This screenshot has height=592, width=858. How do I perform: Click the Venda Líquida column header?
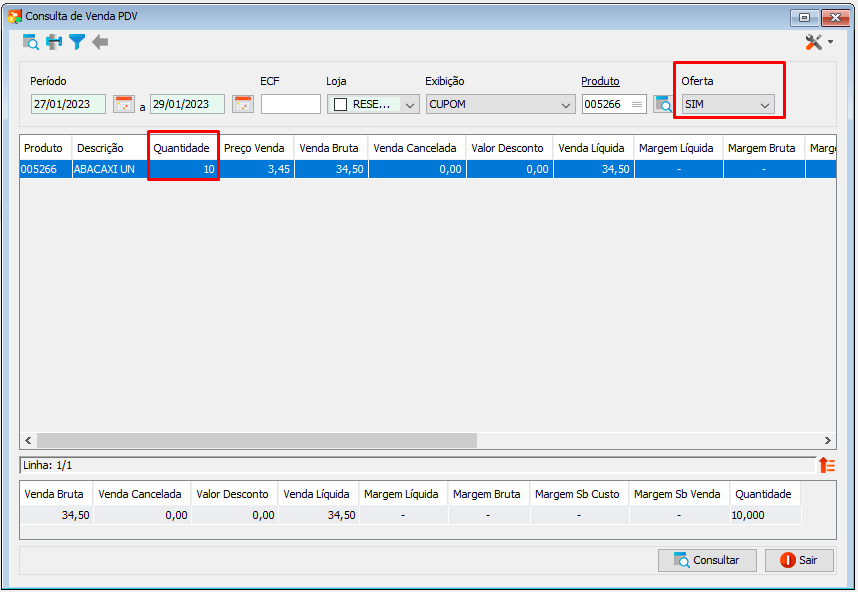pos(592,148)
